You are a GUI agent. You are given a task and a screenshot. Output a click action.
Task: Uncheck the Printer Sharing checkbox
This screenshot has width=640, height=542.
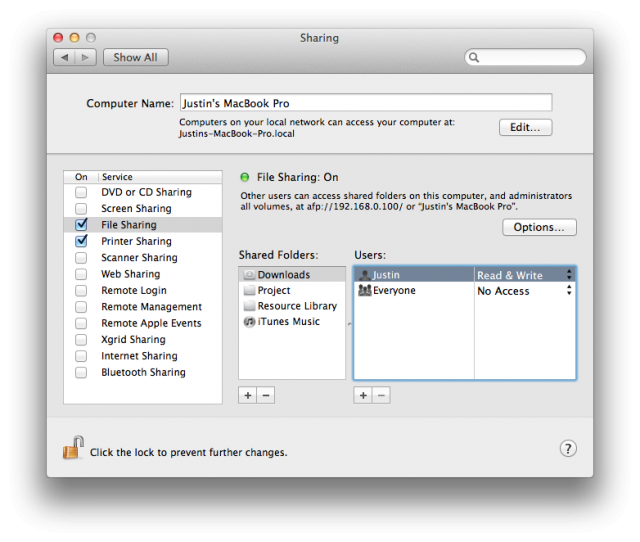pyautogui.click(x=81, y=241)
